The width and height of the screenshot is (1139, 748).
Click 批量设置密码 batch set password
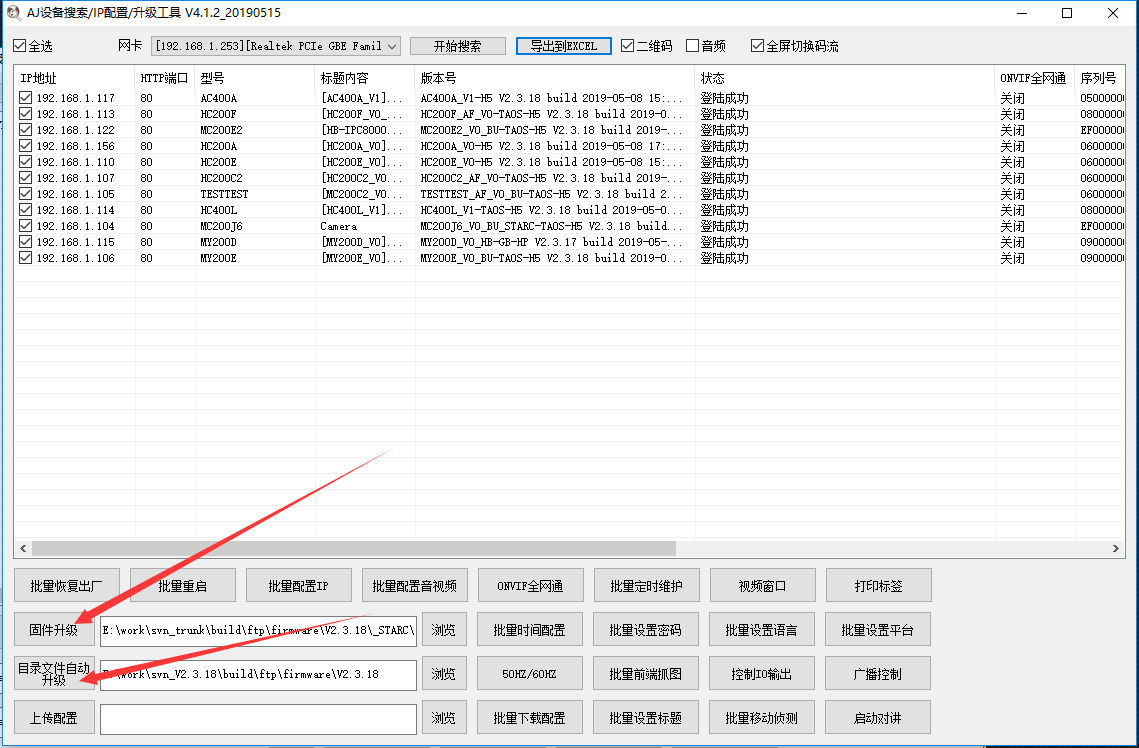pos(646,629)
